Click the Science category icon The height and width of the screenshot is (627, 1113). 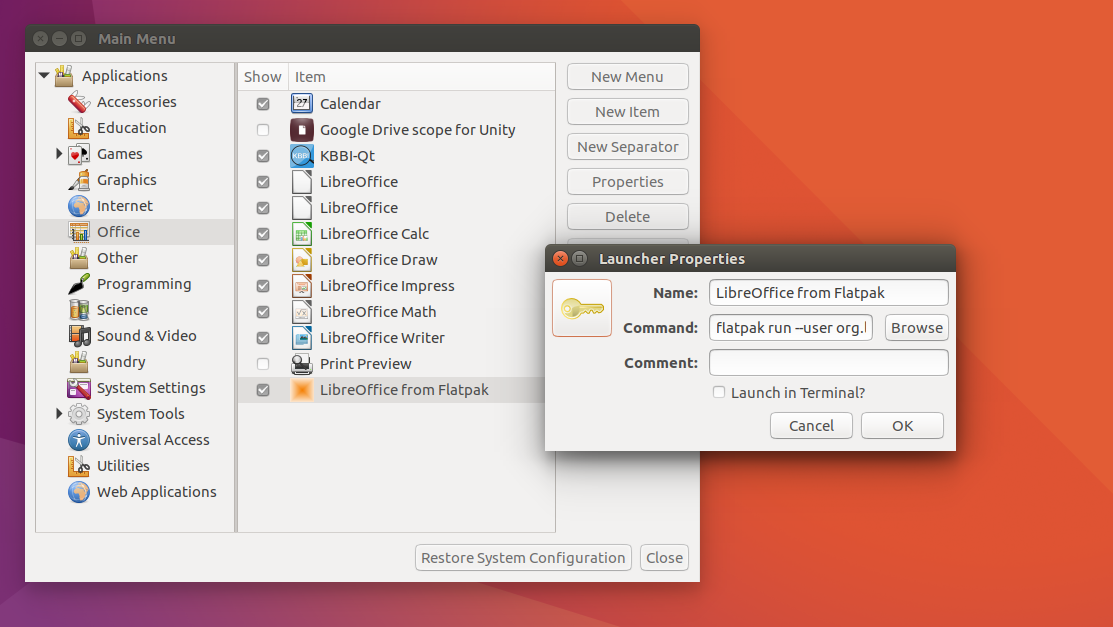79,310
